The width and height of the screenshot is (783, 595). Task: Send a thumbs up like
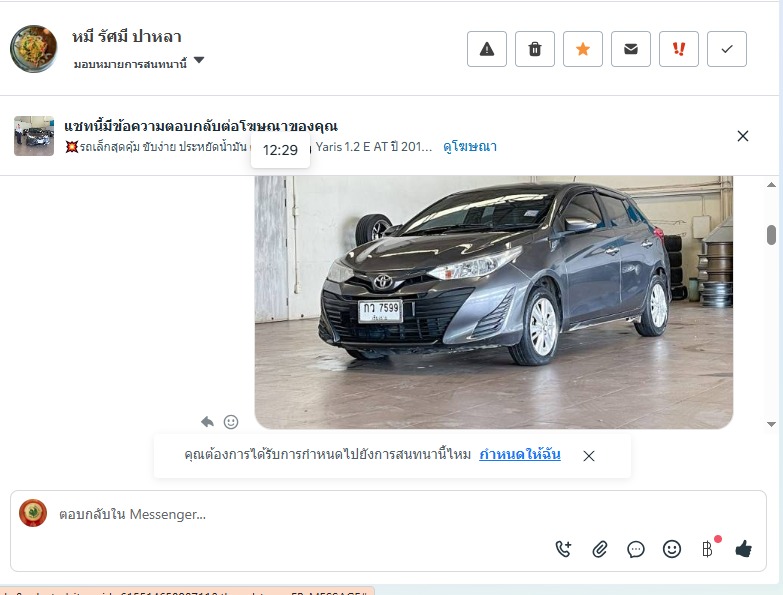(744, 549)
